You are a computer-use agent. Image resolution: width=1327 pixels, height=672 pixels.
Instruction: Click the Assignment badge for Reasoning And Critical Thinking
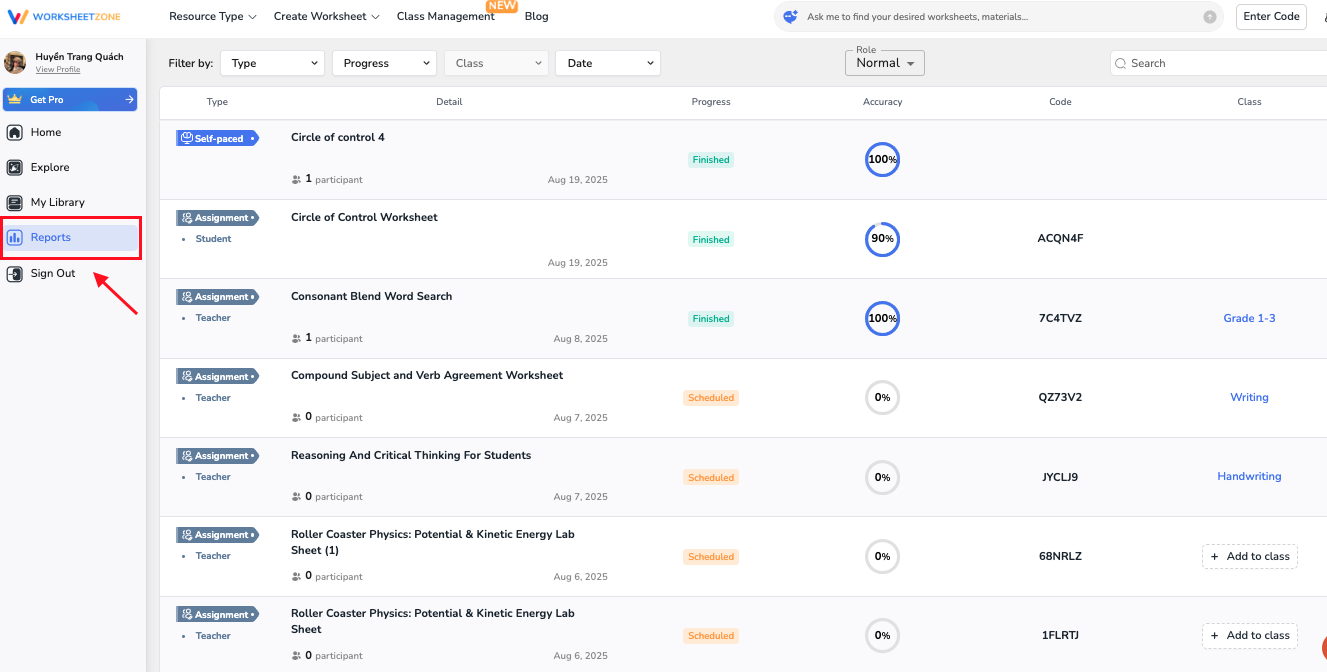pyautogui.click(x=217, y=455)
